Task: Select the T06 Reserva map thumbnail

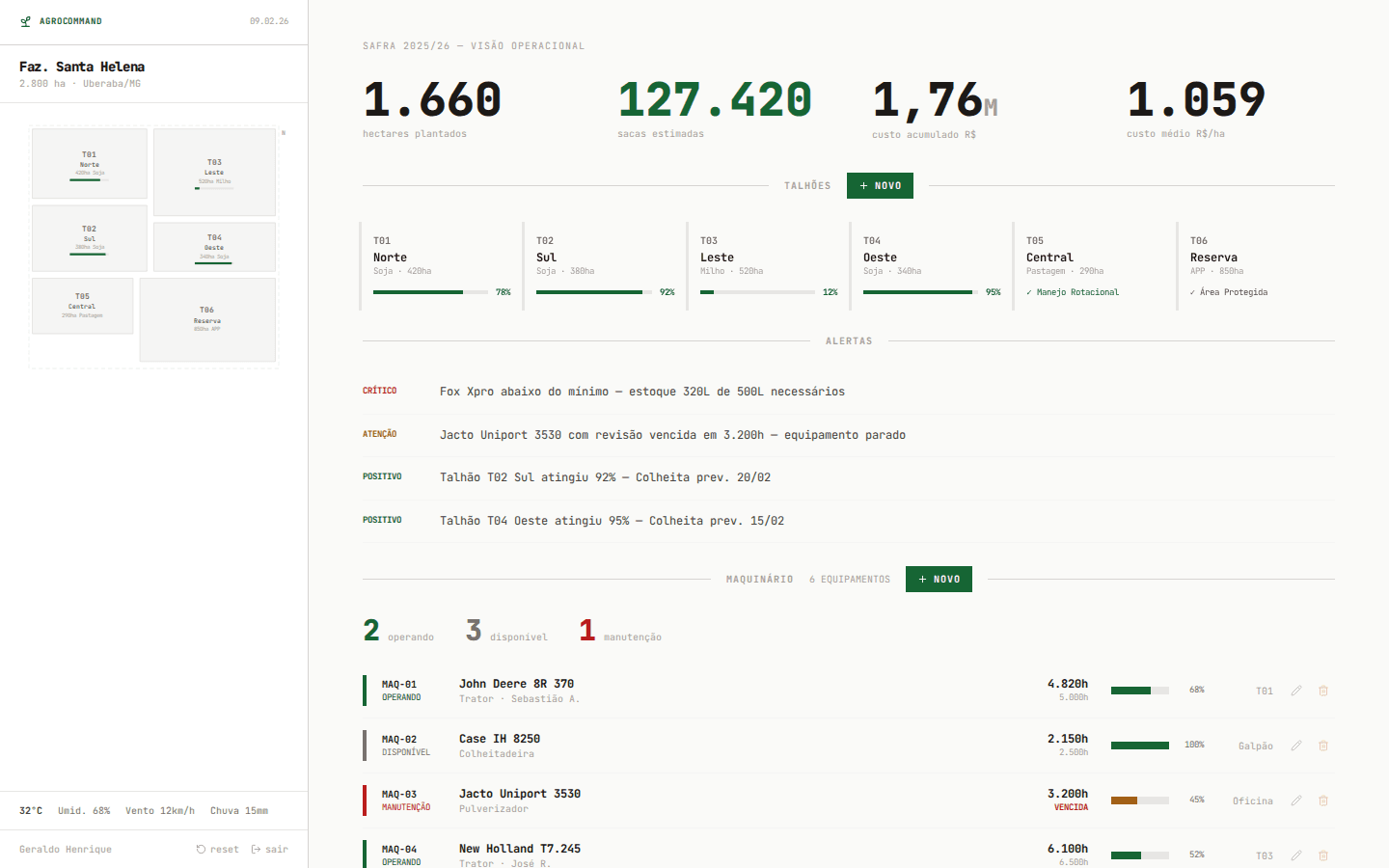Action: tap(207, 320)
